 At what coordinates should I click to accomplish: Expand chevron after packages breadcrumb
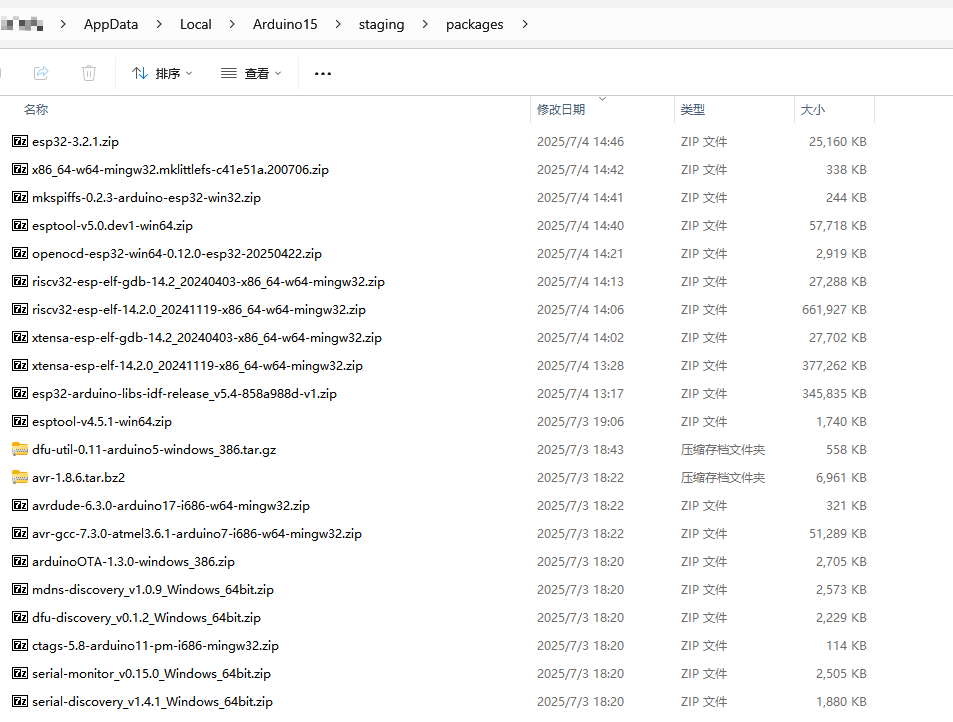(525, 24)
